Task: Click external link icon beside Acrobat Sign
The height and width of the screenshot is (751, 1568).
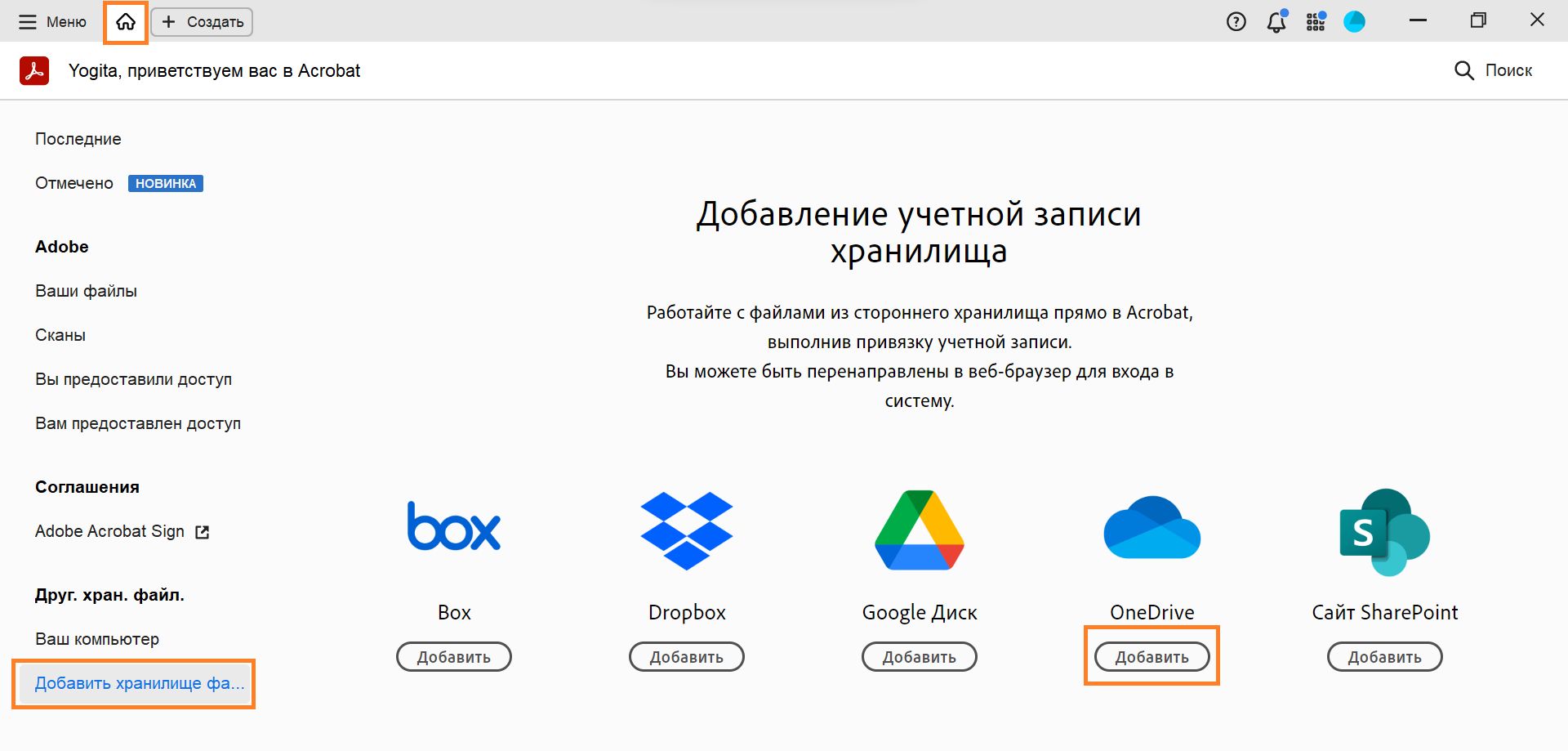Action: [x=203, y=532]
